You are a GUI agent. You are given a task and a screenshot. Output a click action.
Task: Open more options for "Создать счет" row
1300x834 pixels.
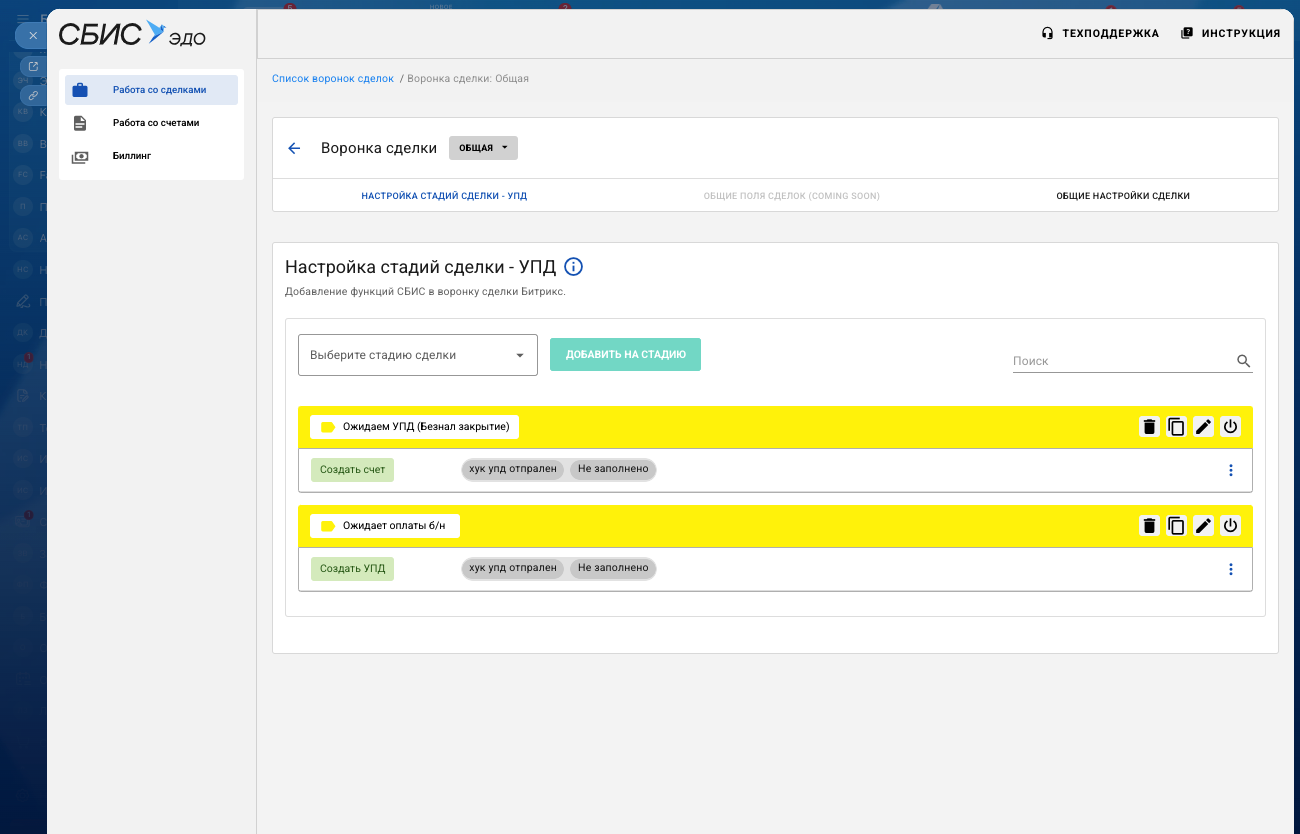point(1230,471)
